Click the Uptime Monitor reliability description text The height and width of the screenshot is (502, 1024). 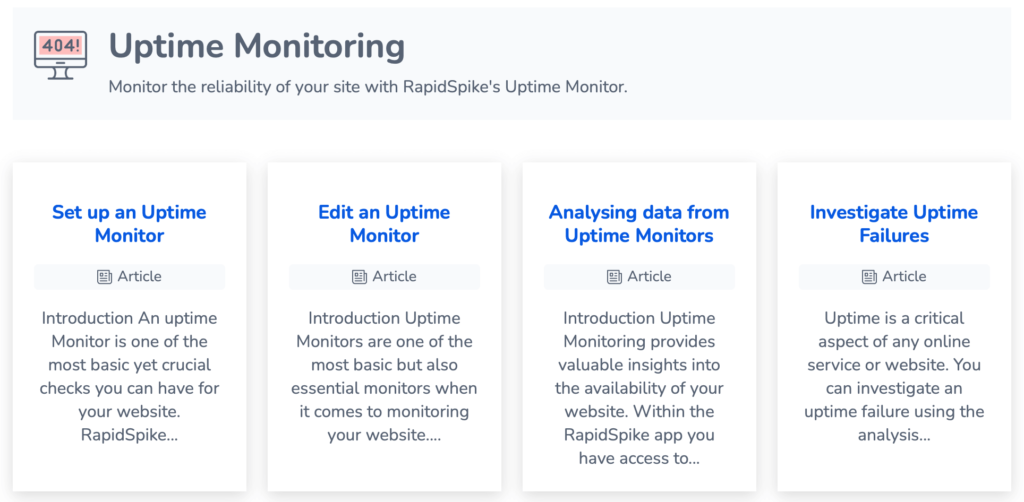click(x=367, y=87)
